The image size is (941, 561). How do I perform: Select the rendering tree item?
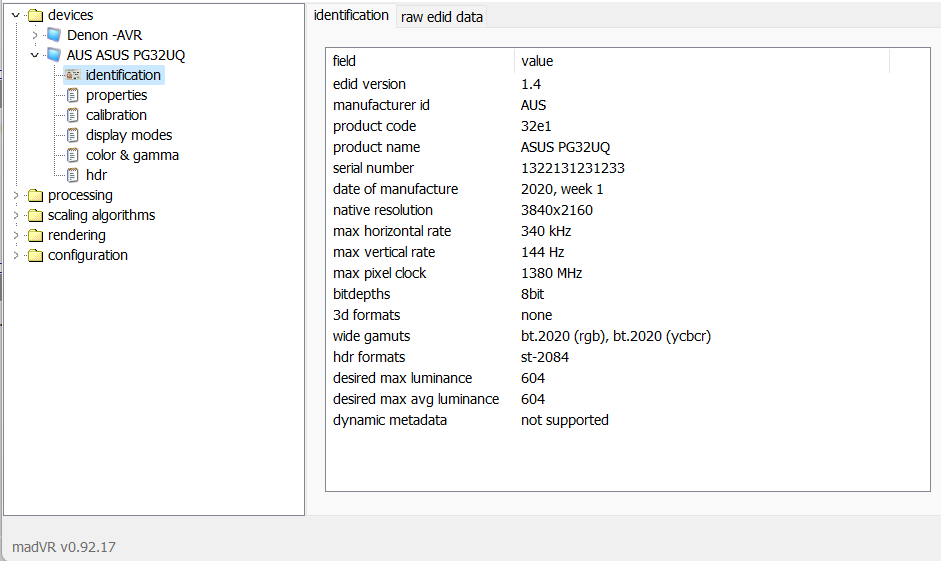pos(77,235)
